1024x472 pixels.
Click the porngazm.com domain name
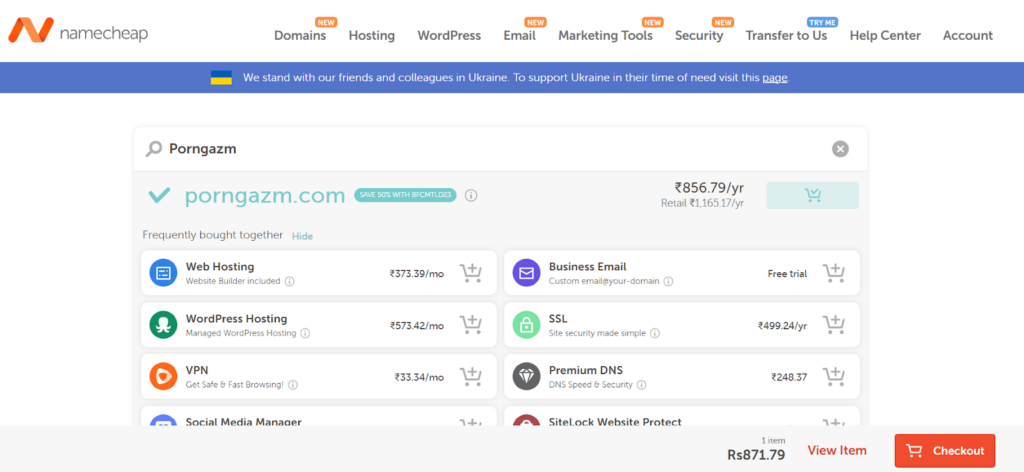[264, 195]
